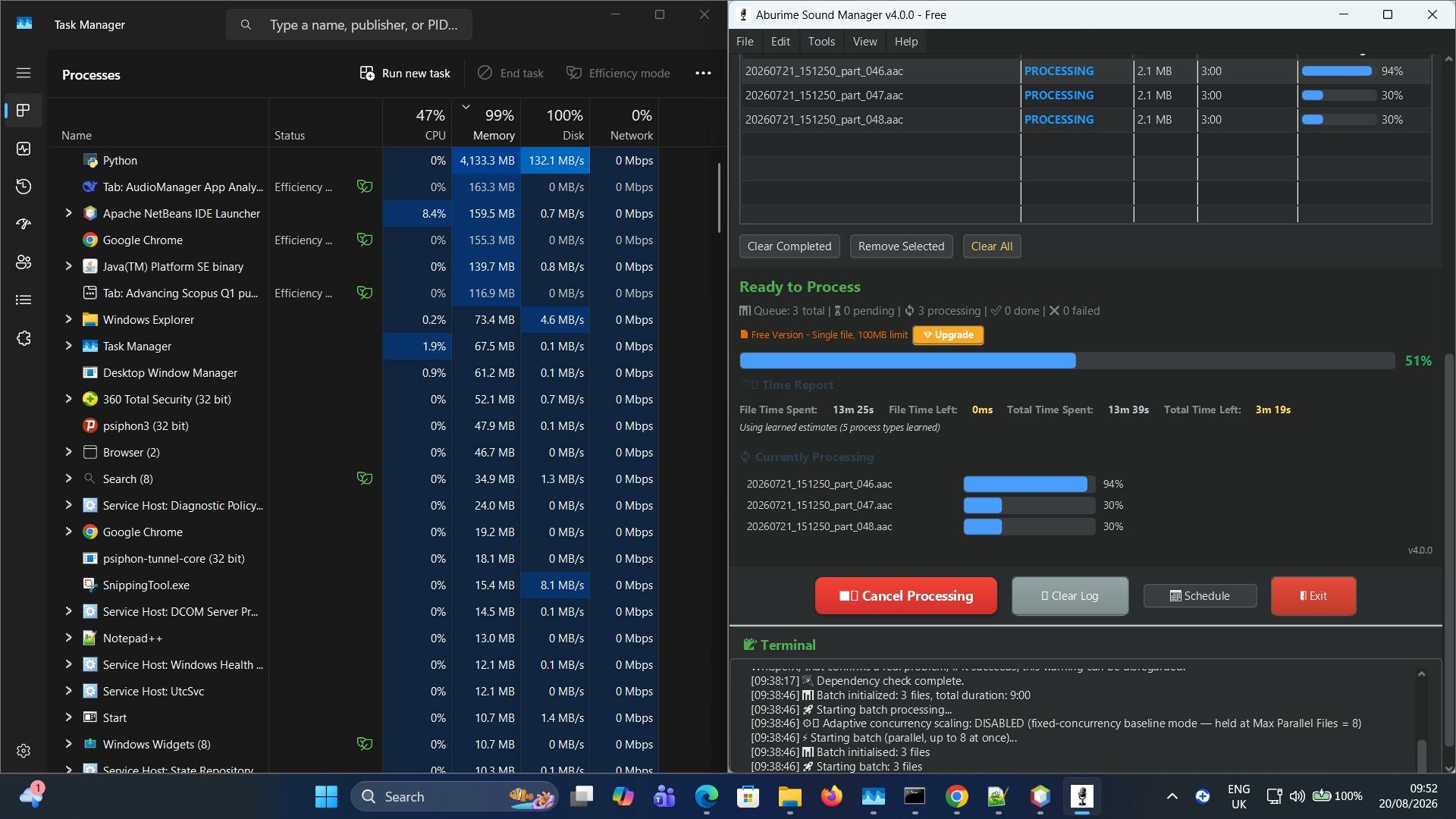Screen dimensions: 1456x819
Task: Open Microsoft Store from the taskbar
Action: pos(748,796)
